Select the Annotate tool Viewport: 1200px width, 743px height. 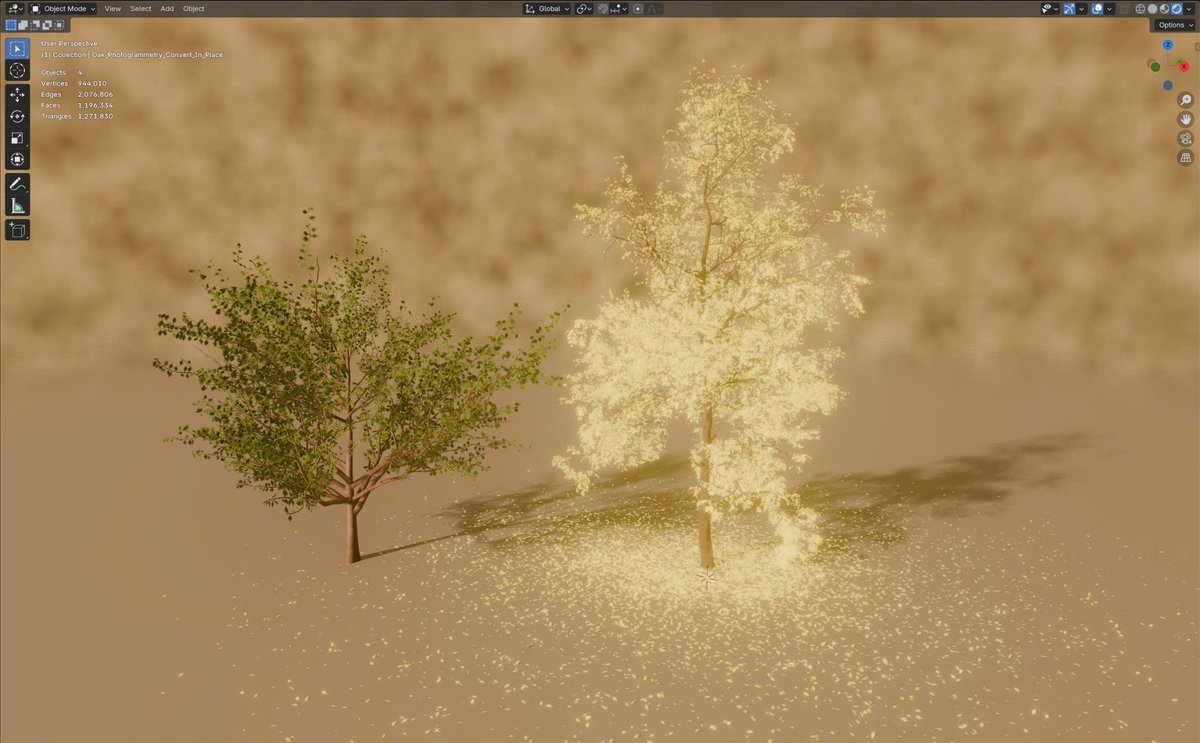16,183
